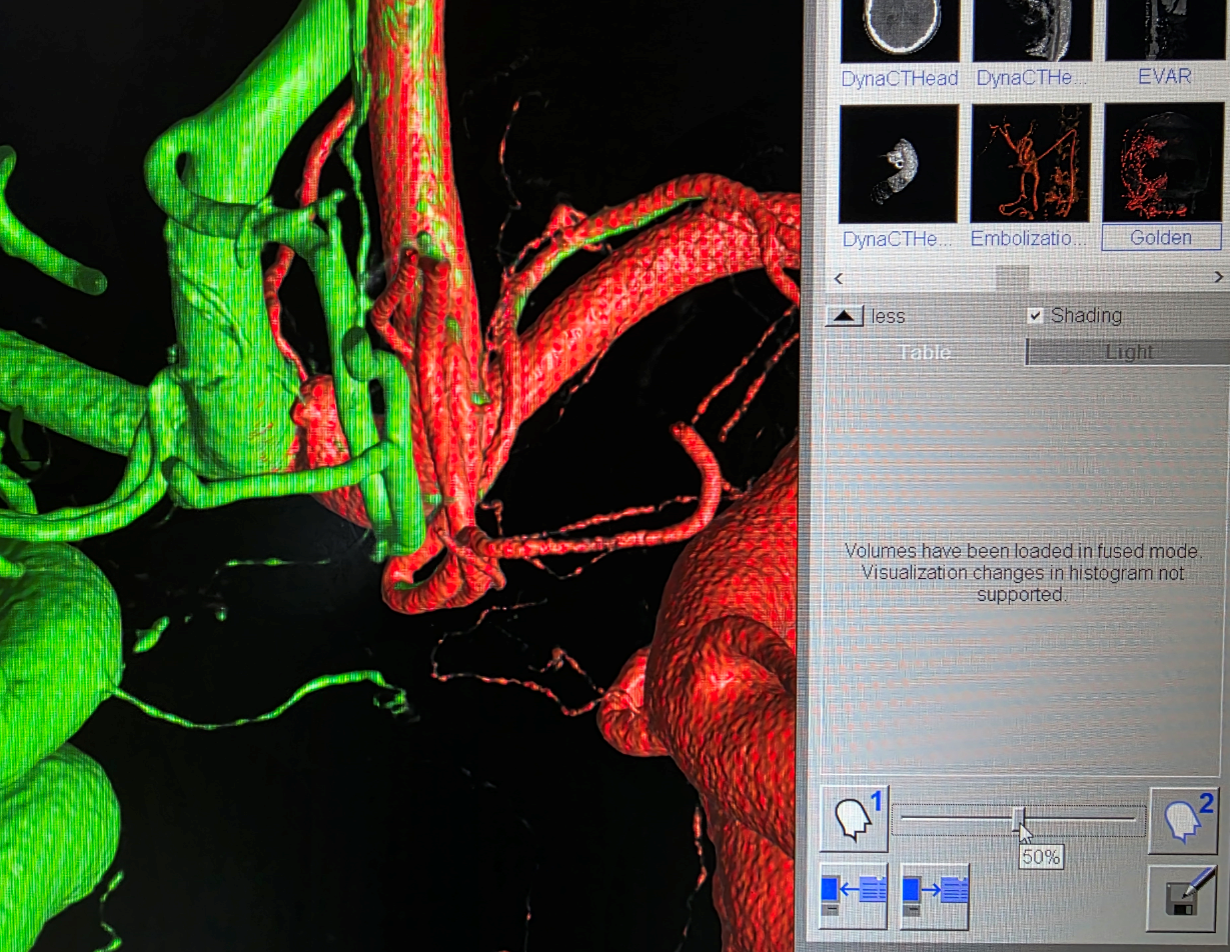This screenshot has width=1230, height=952.
Task: Collapse options with the 'less' arrow
Action: coord(846,316)
